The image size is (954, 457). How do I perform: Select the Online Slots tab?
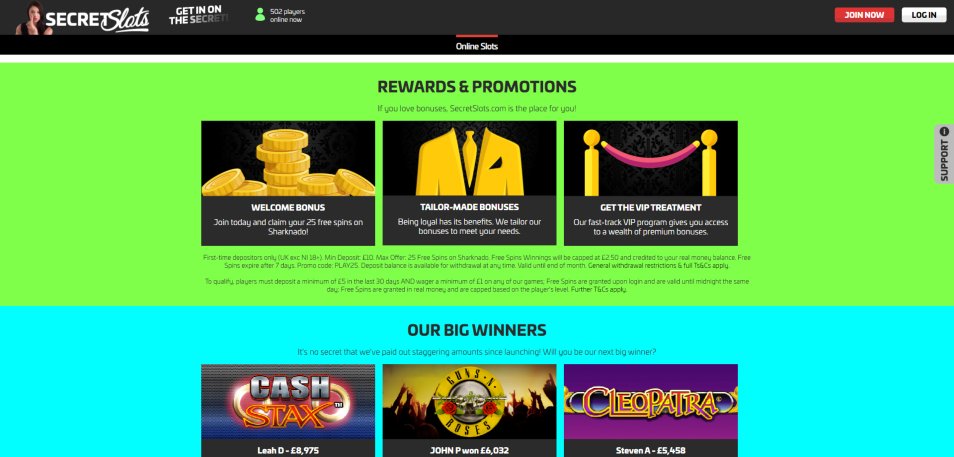pos(477,46)
